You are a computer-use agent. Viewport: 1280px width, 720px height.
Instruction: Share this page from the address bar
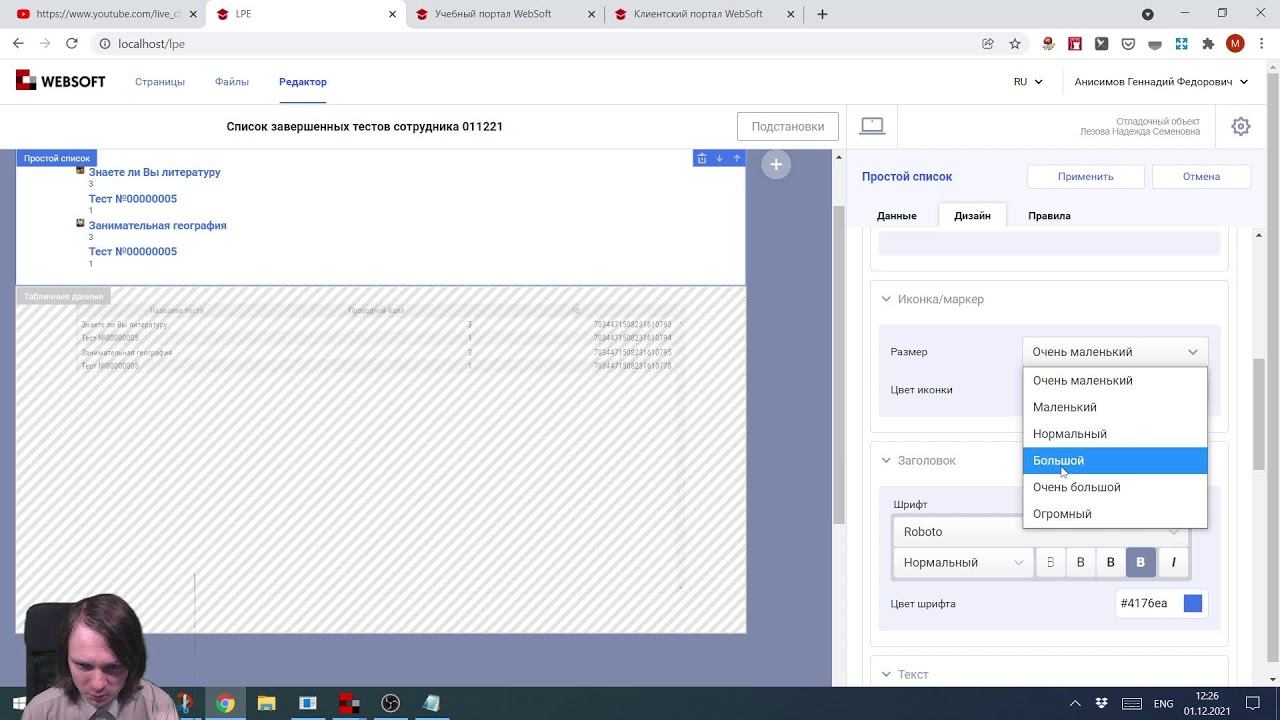[x=988, y=43]
